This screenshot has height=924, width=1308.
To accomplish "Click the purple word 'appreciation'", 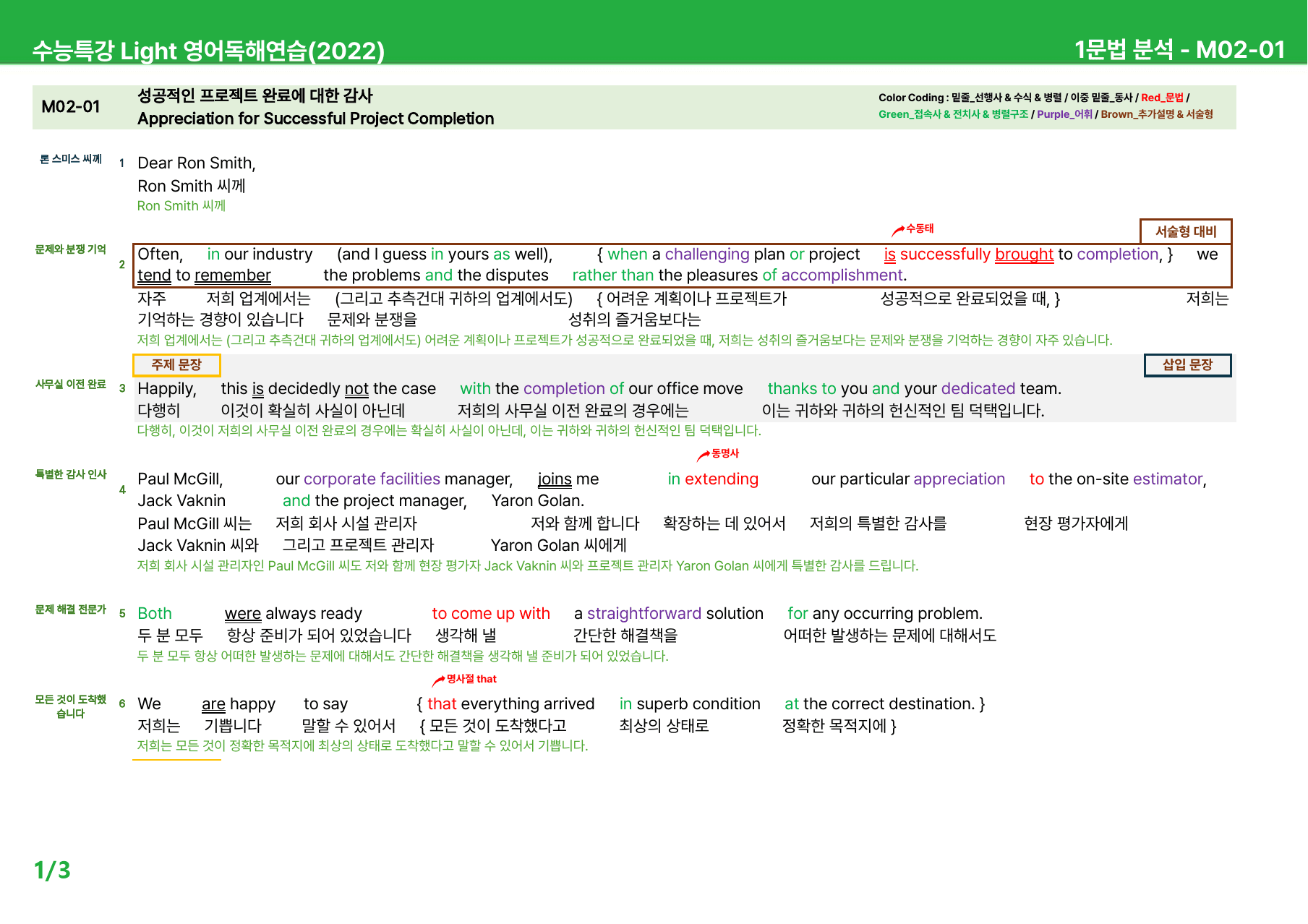I will tap(959, 479).
